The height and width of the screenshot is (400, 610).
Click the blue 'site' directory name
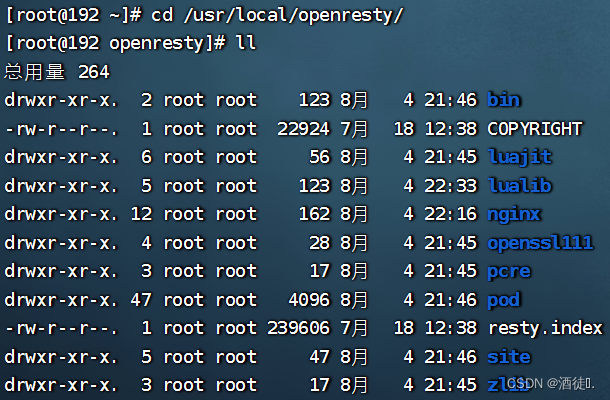[x=509, y=357]
